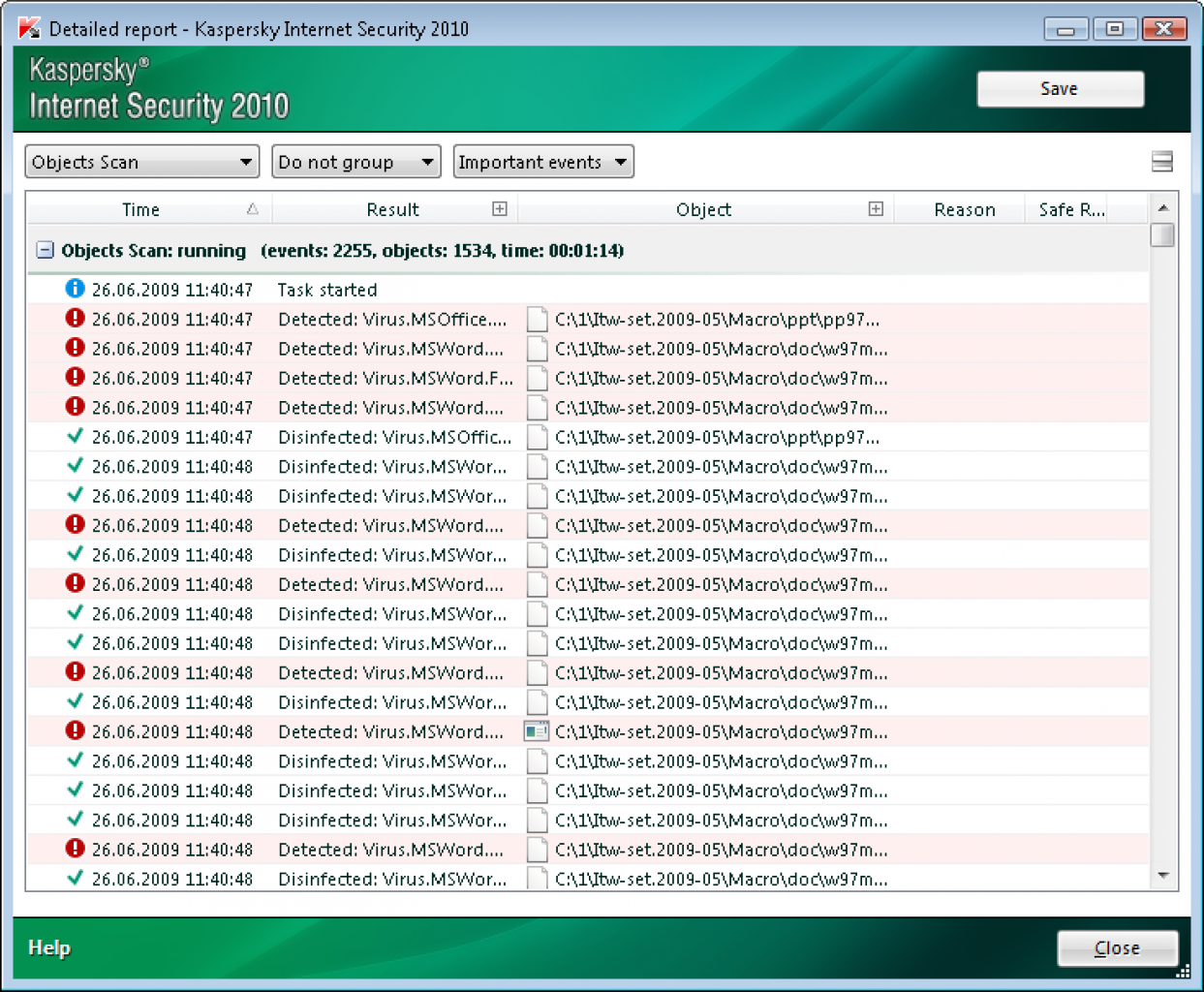1204x992 pixels.
Task: Click the ppt\pp97 path in Detected Virus.MSOffice row
Action: pos(718,319)
